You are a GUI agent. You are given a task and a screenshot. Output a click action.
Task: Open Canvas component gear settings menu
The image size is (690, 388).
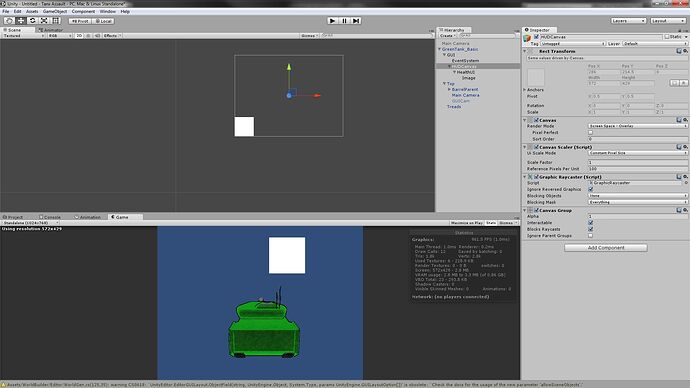click(685, 120)
